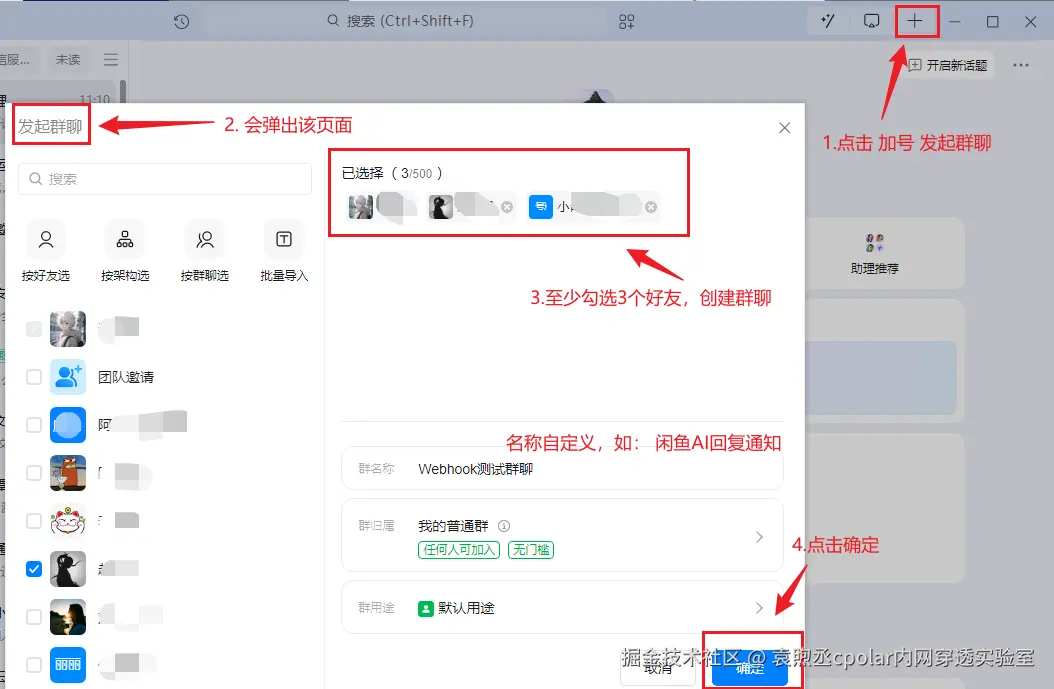The width and height of the screenshot is (1054, 689).
Task: Click the sunset silhouette avatar
Action: coord(68,617)
